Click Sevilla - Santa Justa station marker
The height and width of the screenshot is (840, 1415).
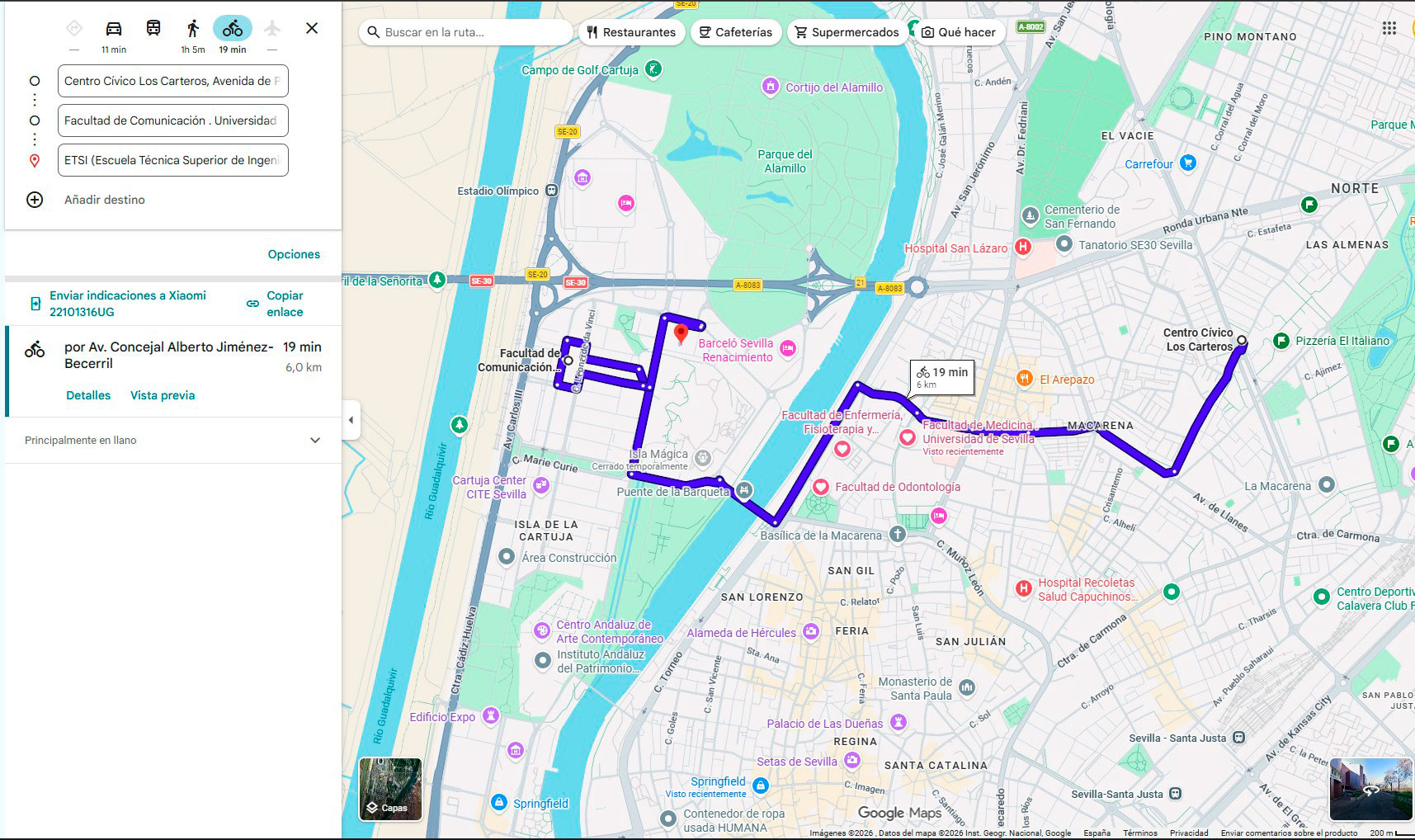point(1238,738)
